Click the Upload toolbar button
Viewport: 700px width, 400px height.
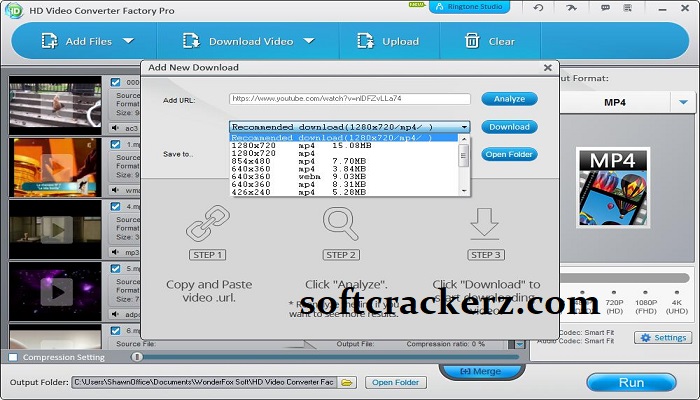point(388,42)
